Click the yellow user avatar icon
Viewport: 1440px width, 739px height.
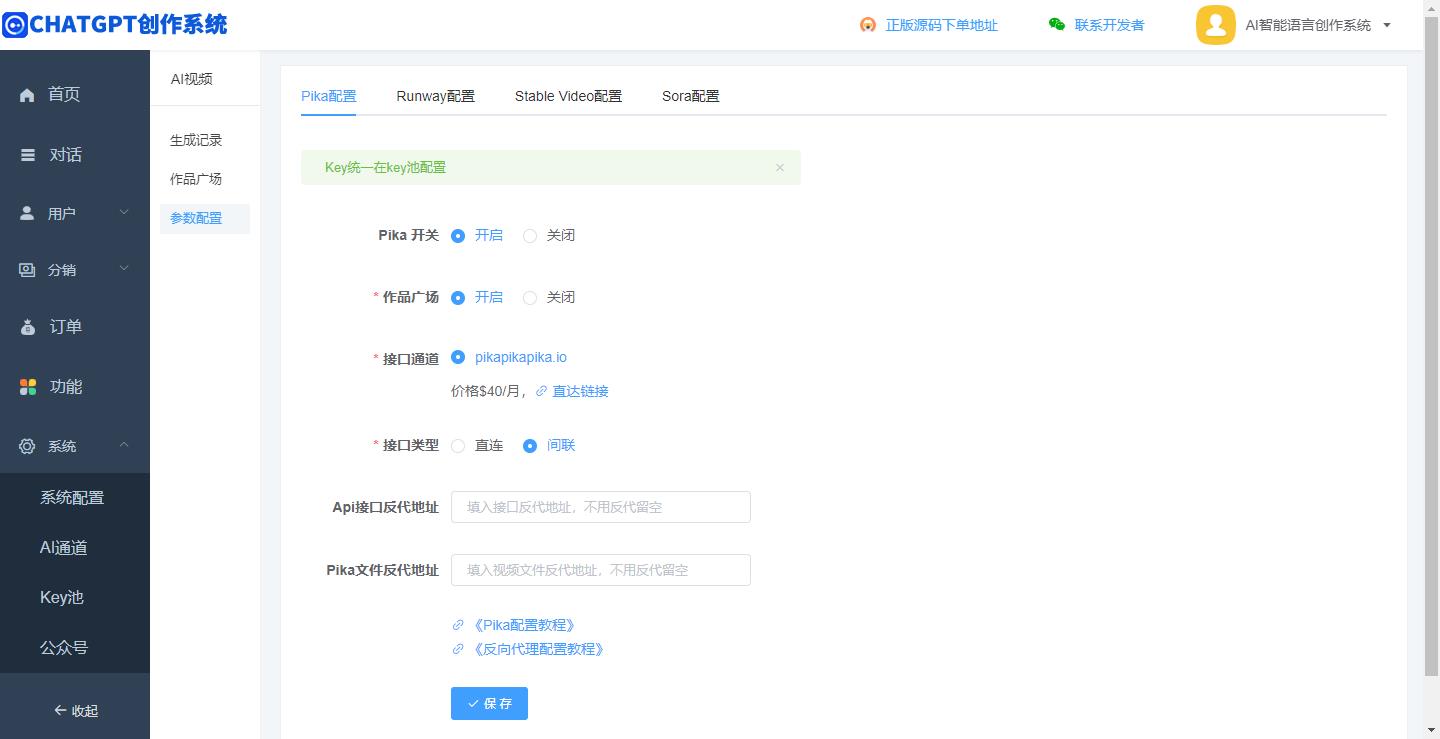click(1216, 25)
